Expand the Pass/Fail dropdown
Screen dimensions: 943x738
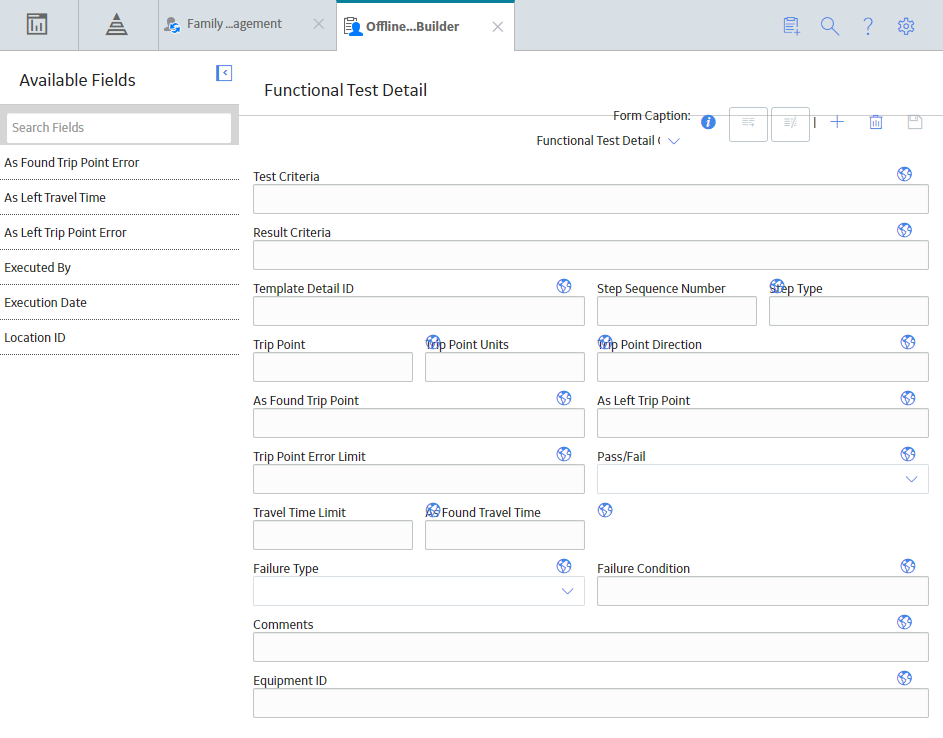[911, 479]
